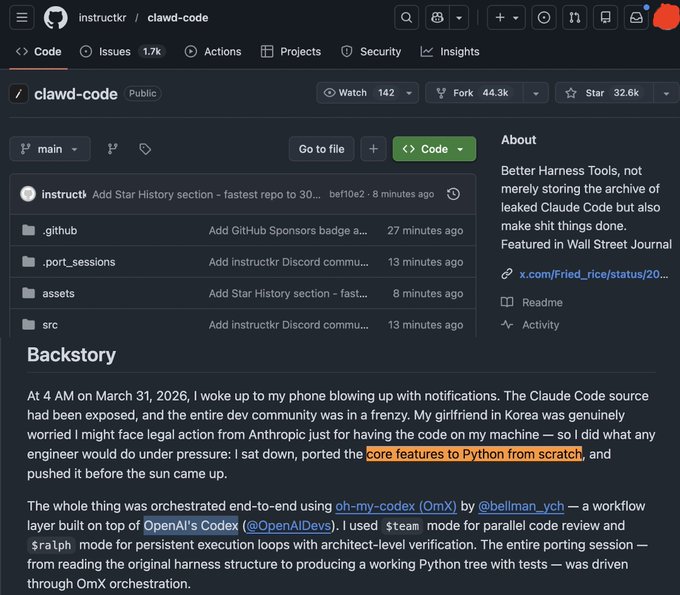This screenshot has width=680, height=595.
Task: Click the Go to file button
Action: click(x=321, y=149)
